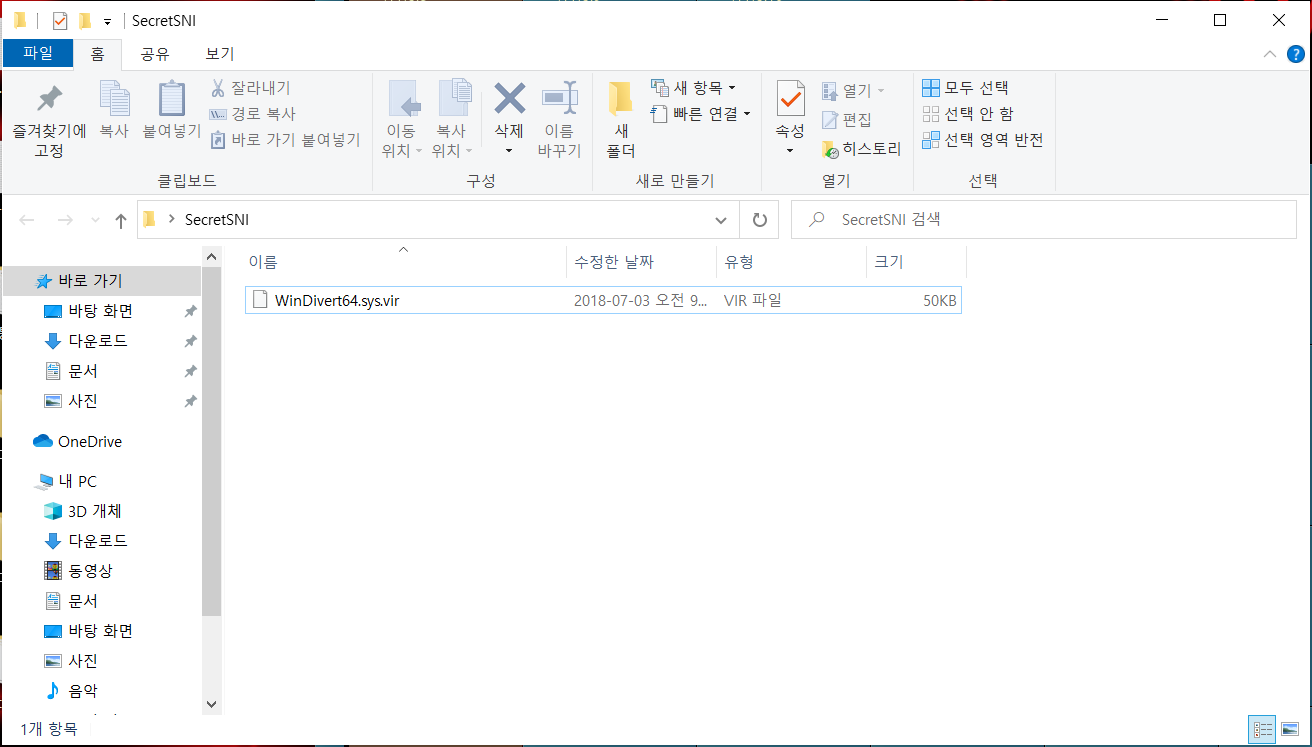Click Invert Selection in ribbon
Viewport: 1312px width, 747px height.
coord(982,140)
